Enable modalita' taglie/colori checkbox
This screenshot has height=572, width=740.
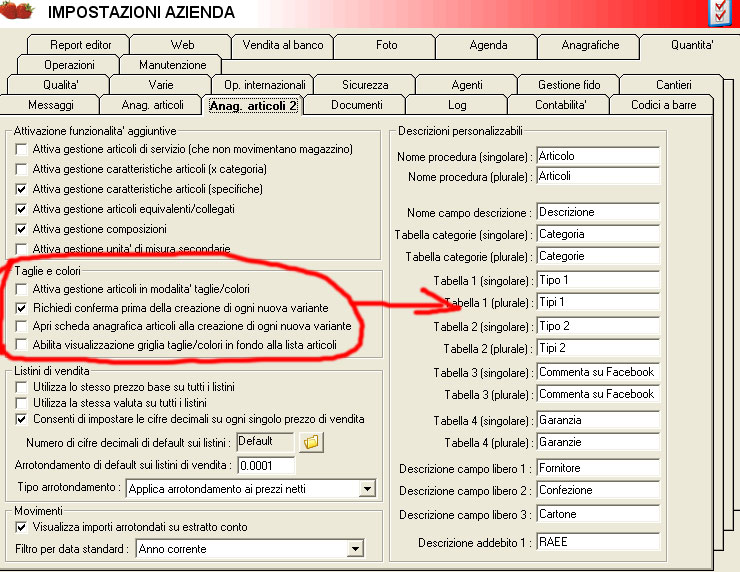pyautogui.click(x=21, y=289)
